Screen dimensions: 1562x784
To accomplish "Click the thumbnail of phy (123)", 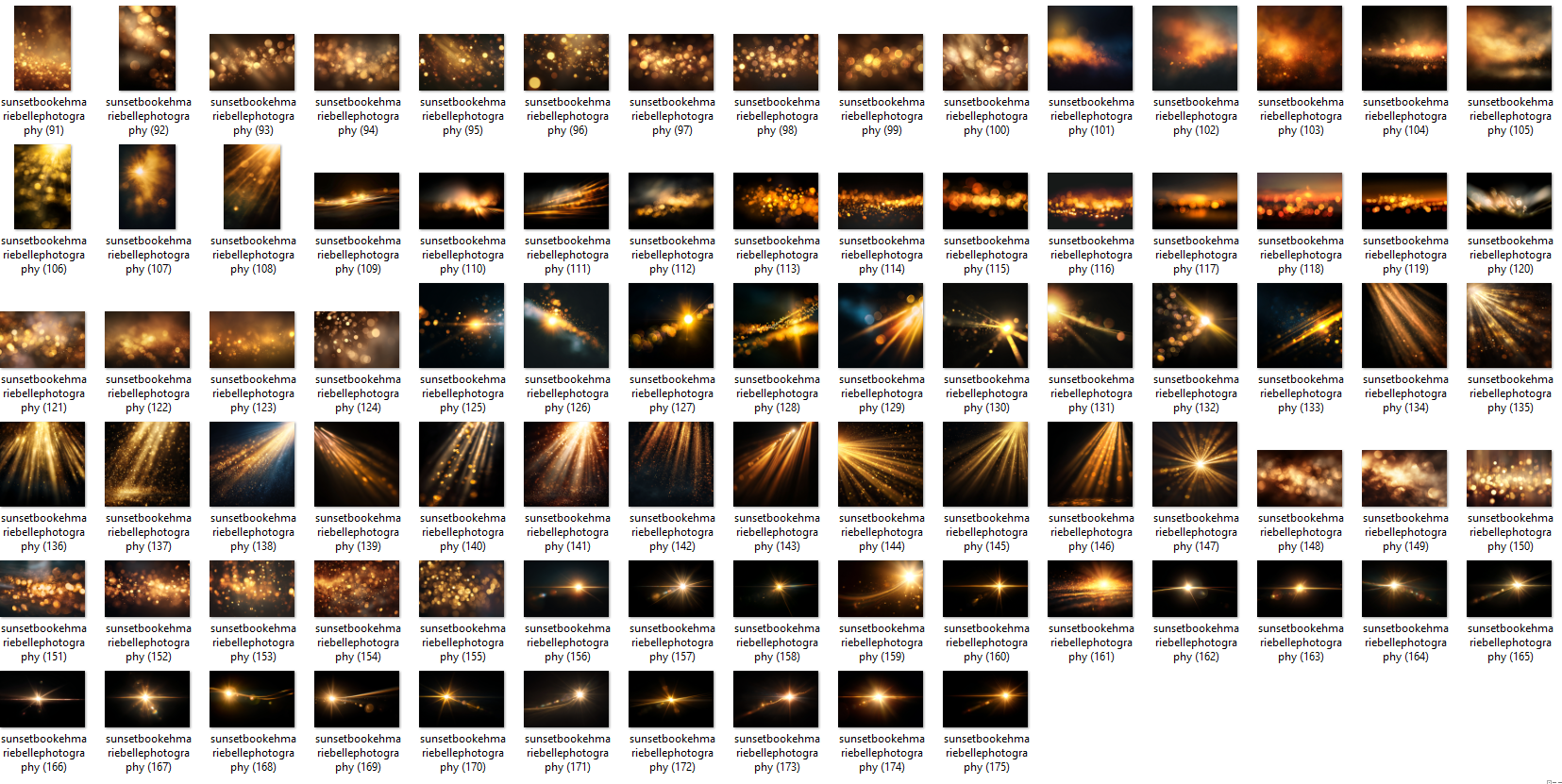I will pos(252,340).
